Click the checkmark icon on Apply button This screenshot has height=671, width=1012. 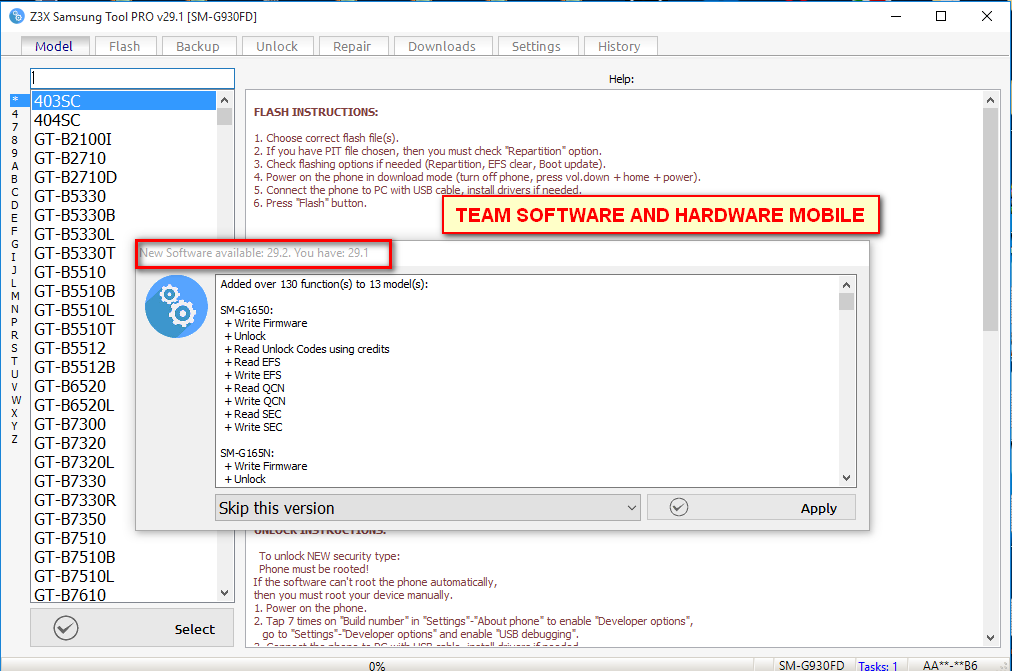coord(679,508)
